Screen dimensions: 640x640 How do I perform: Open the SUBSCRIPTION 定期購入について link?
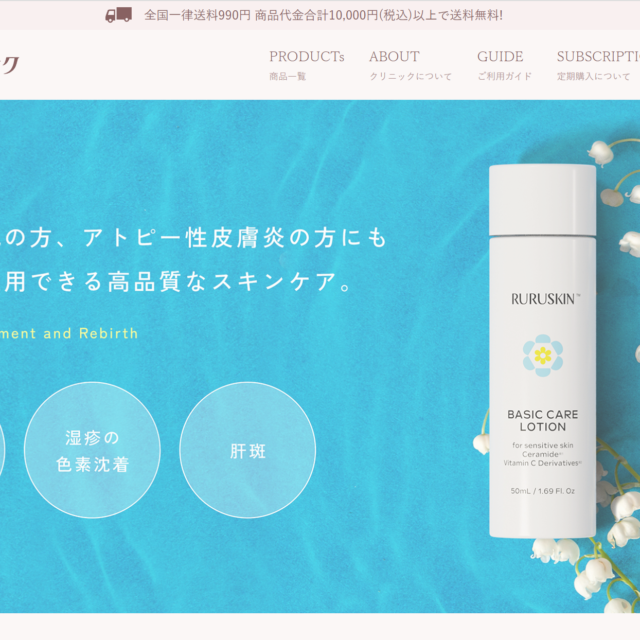click(x=598, y=65)
